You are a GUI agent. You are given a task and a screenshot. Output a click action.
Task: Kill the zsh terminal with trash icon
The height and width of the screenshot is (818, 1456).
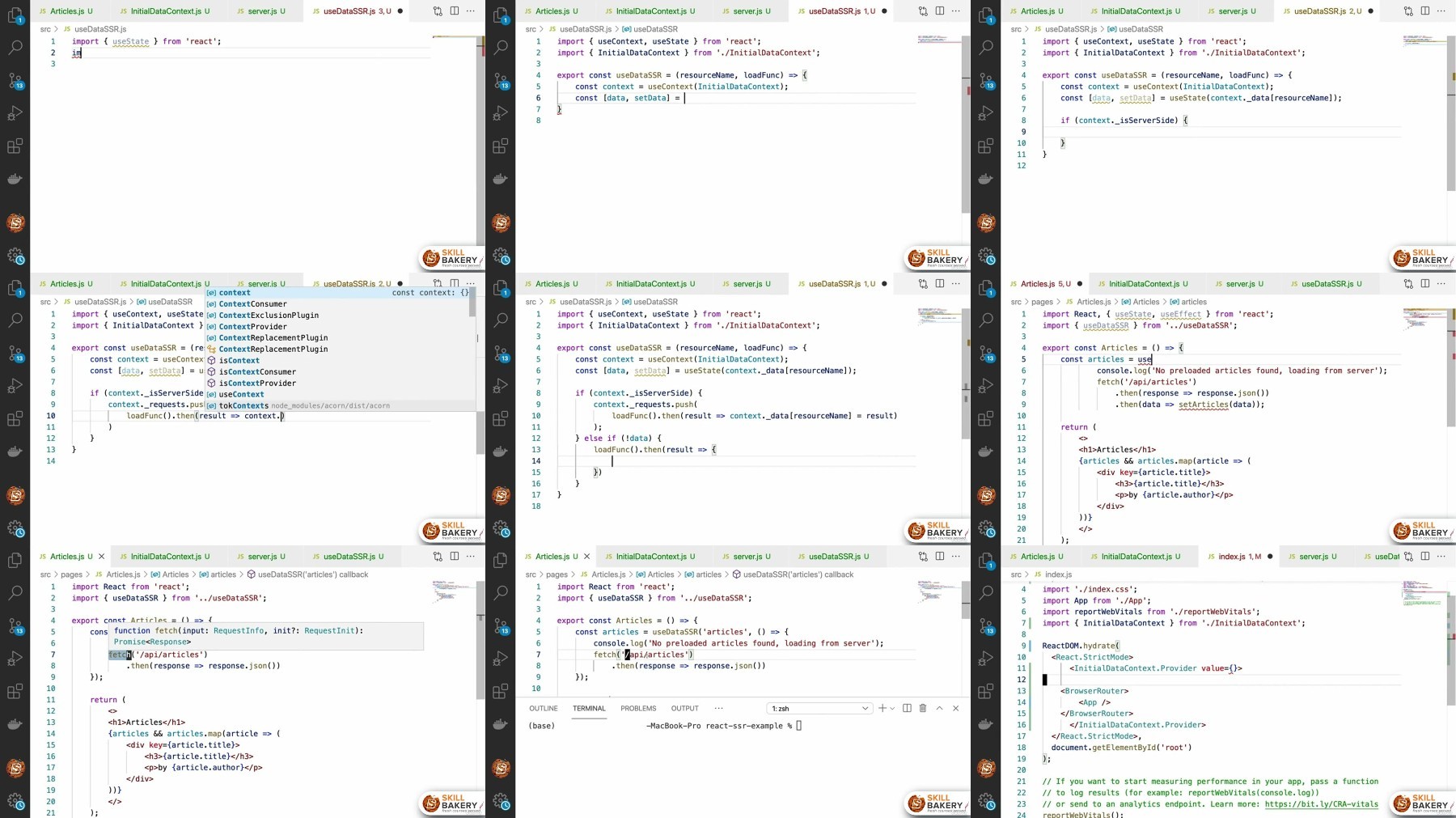click(922, 708)
